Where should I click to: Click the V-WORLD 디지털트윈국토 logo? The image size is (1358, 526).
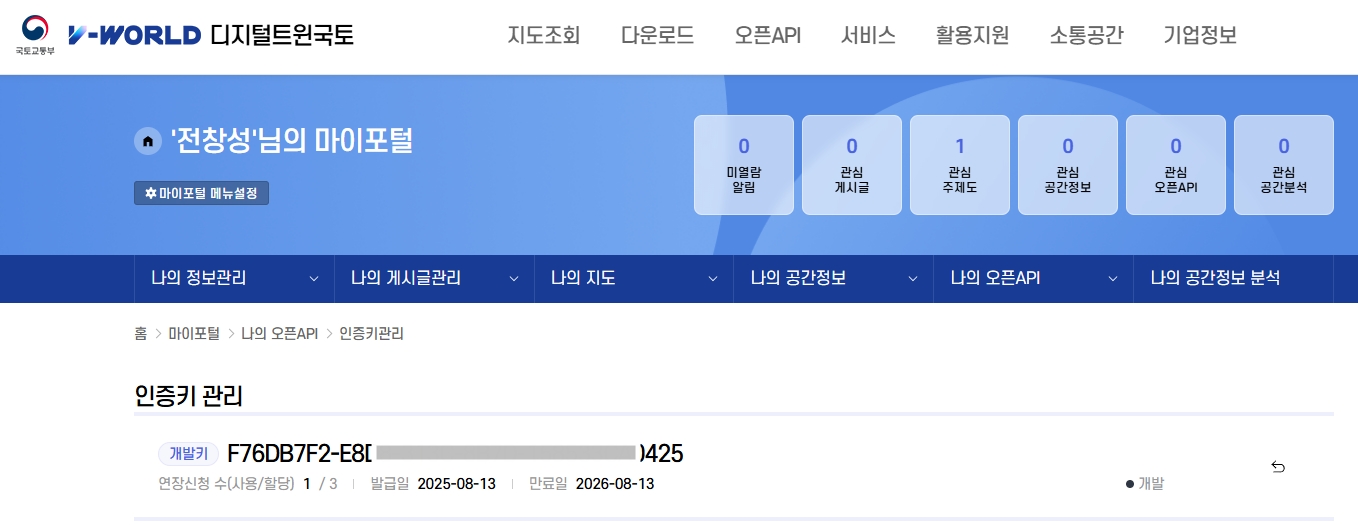coord(211,36)
